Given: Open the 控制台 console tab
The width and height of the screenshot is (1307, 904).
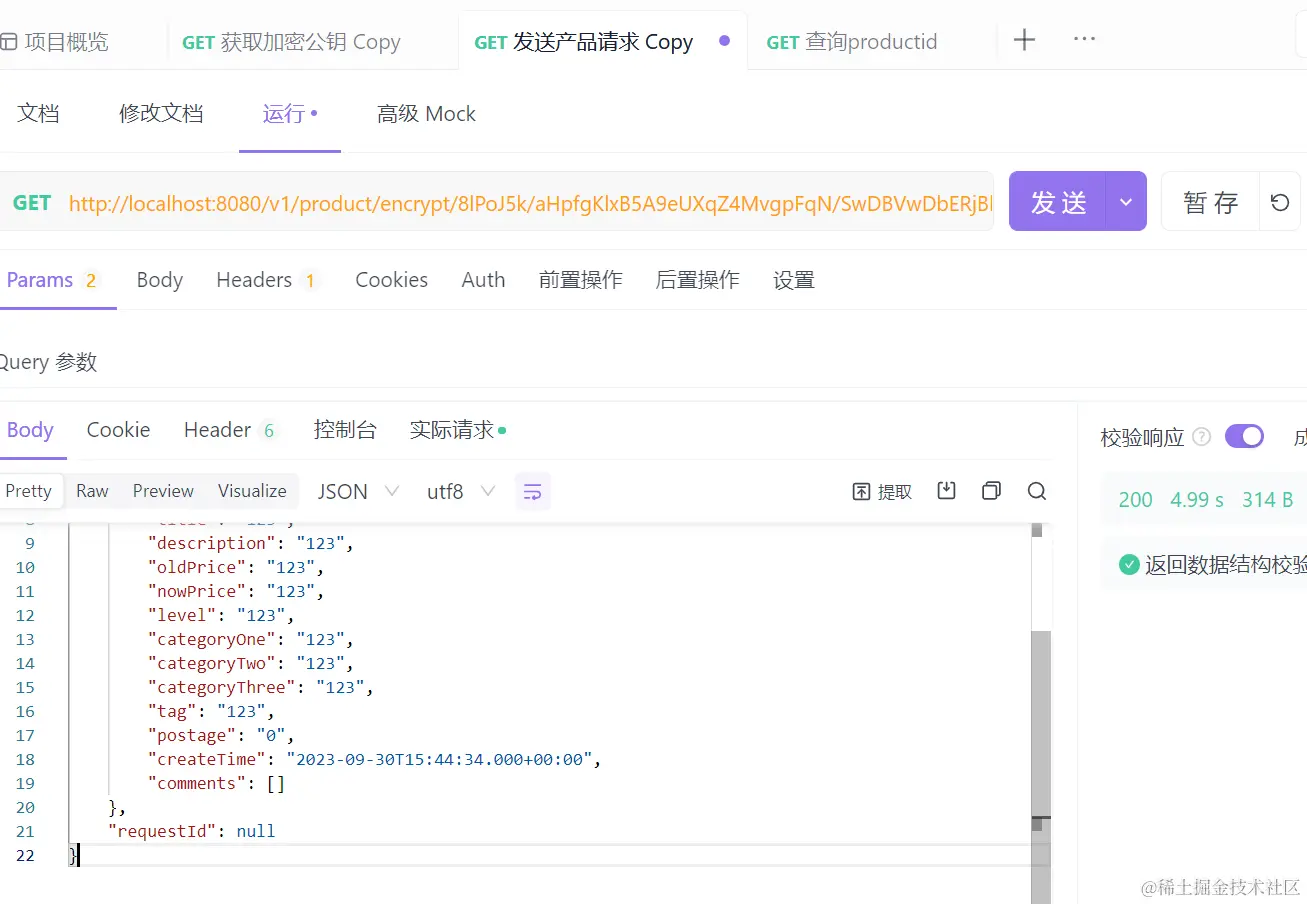Looking at the screenshot, I should [x=345, y=430].
